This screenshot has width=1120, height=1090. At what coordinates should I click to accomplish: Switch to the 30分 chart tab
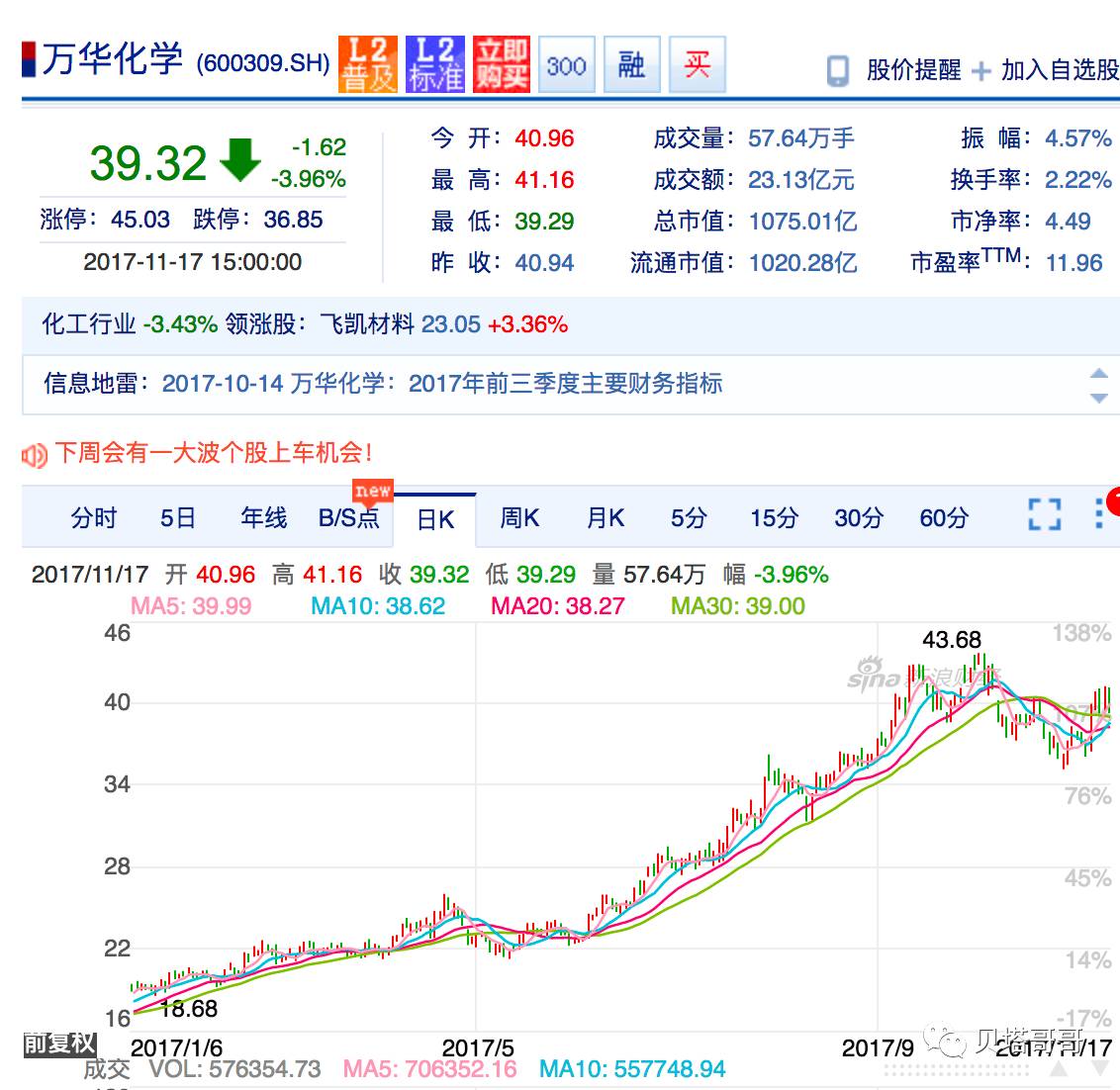[859, 518]
